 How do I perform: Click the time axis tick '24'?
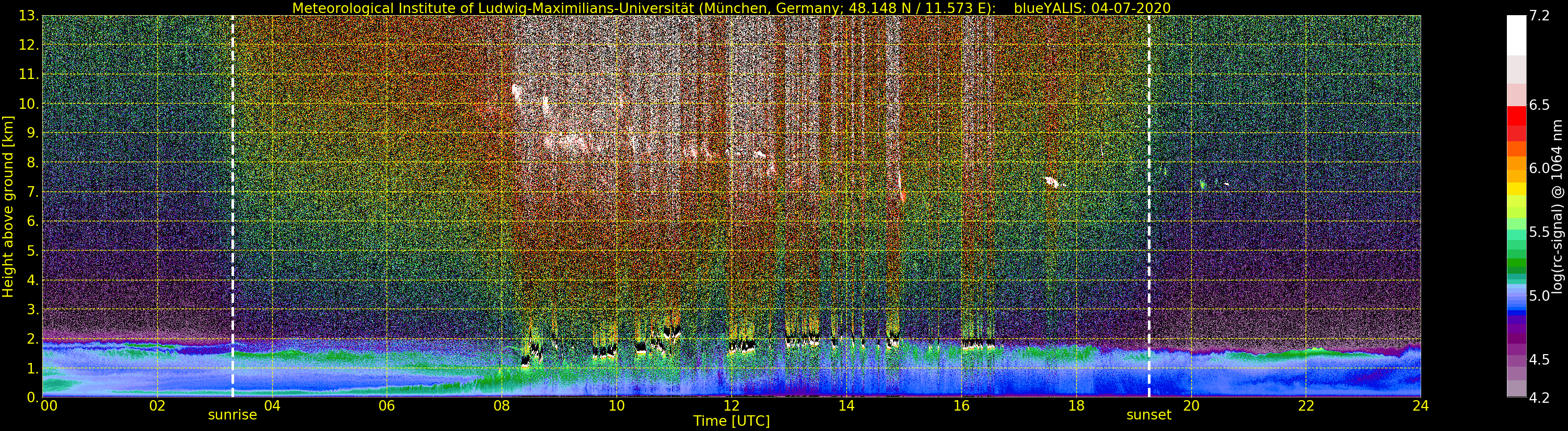[x=1421, y=405]
